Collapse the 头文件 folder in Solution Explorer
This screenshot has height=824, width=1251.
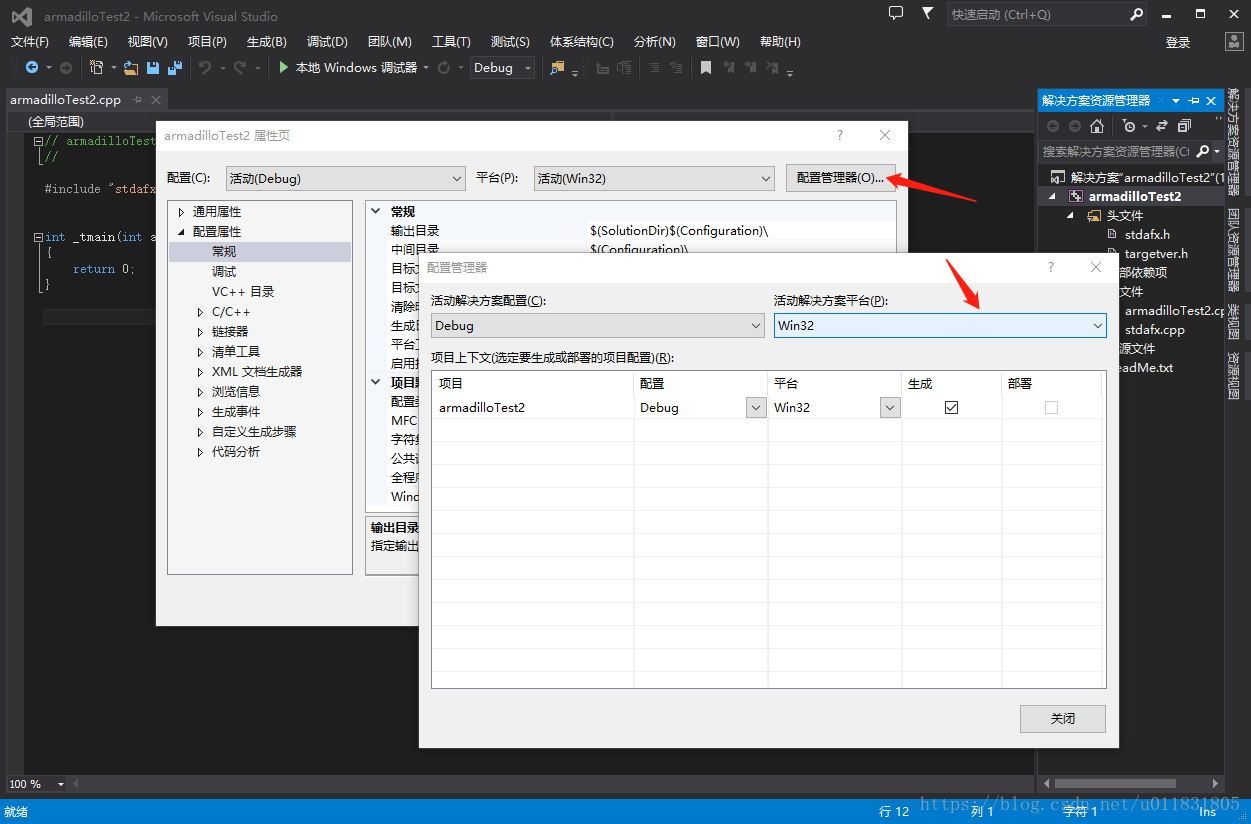click(1071, 215)
